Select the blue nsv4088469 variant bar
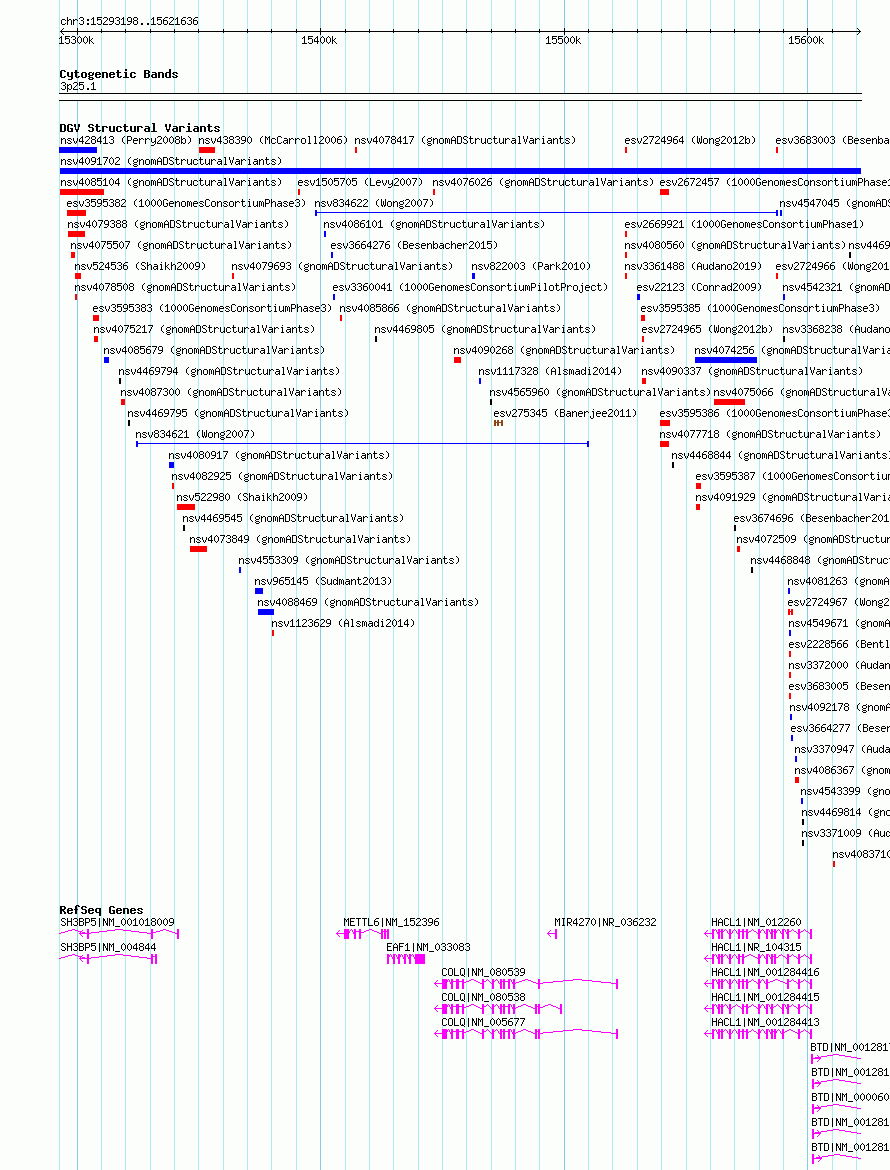 [x=266, y=612]
